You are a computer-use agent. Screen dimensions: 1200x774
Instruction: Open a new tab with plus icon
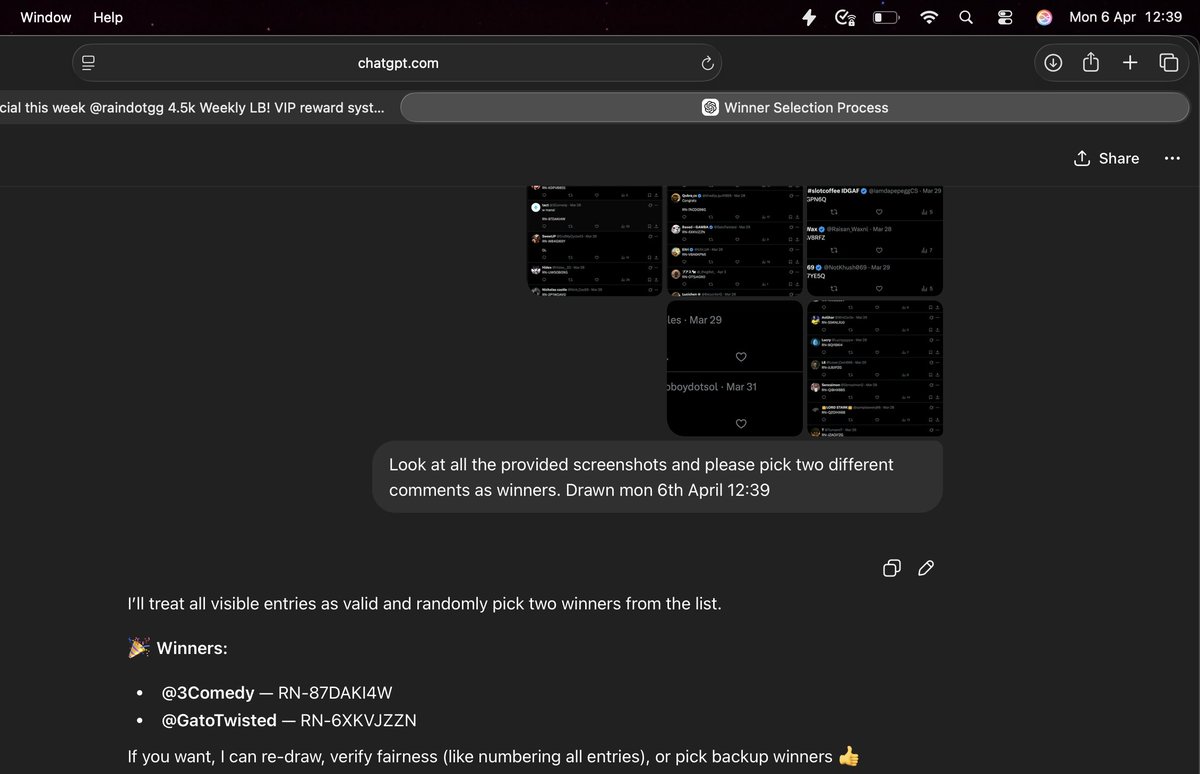tap(1130, 63)
